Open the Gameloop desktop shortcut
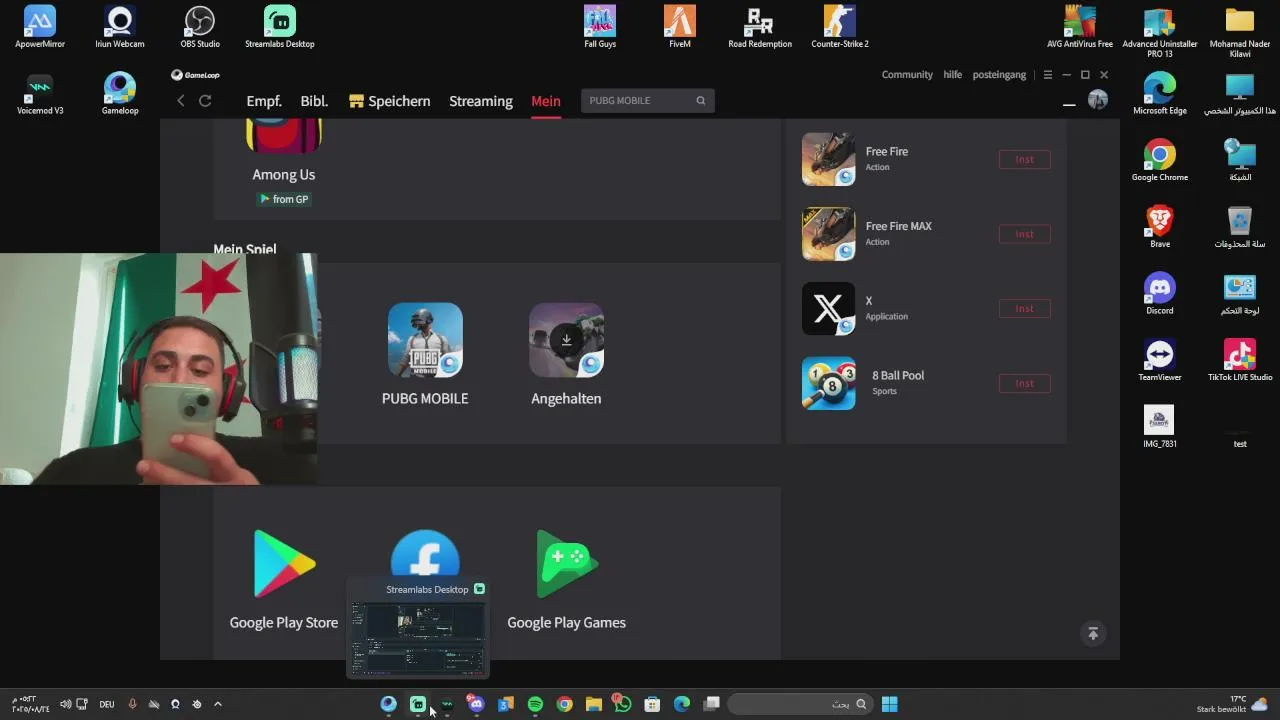 (x=120, y=94)
